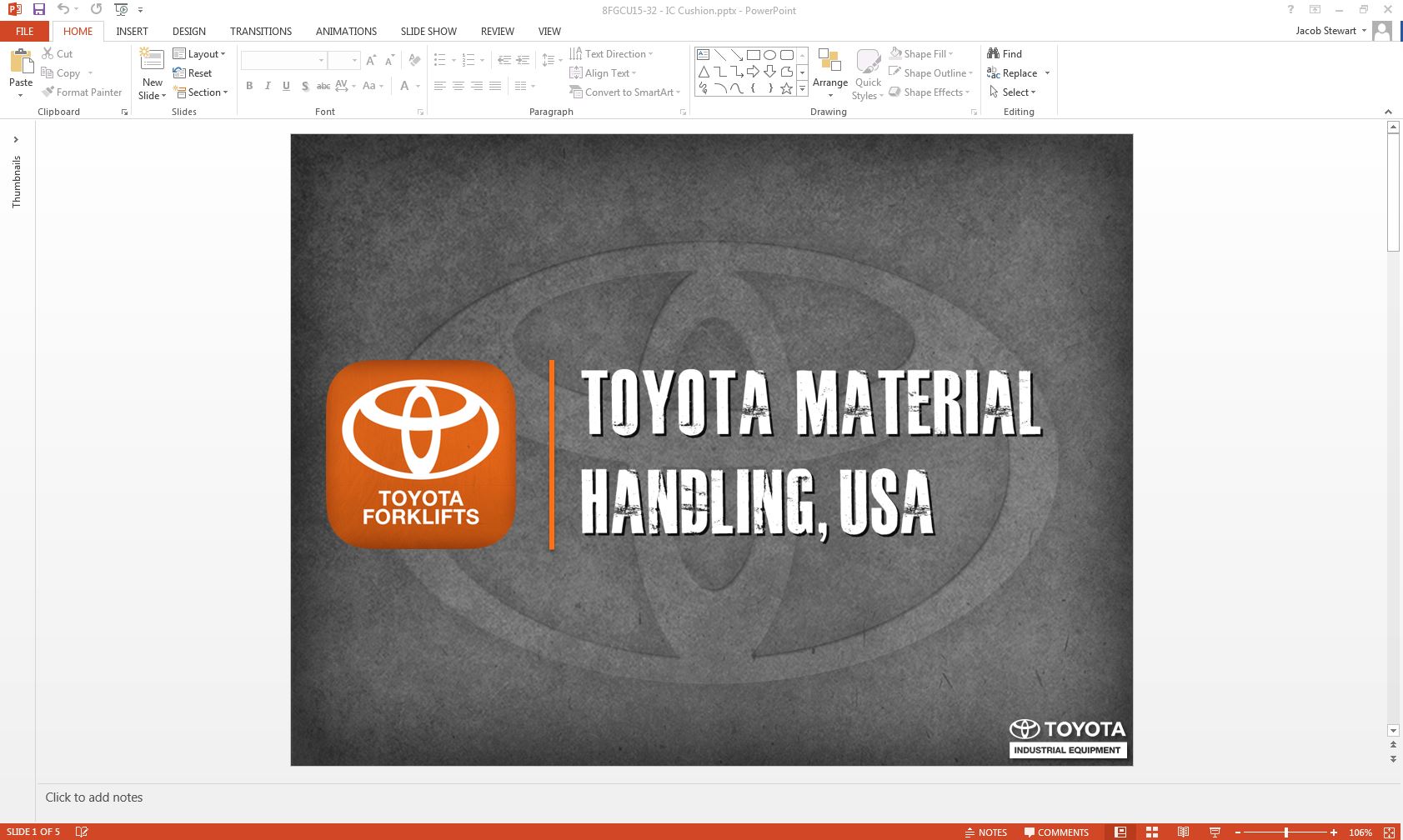The width and height of the screenshot is (1403, 840).
Task: Justify the text alignment
Action: point(495,86)
